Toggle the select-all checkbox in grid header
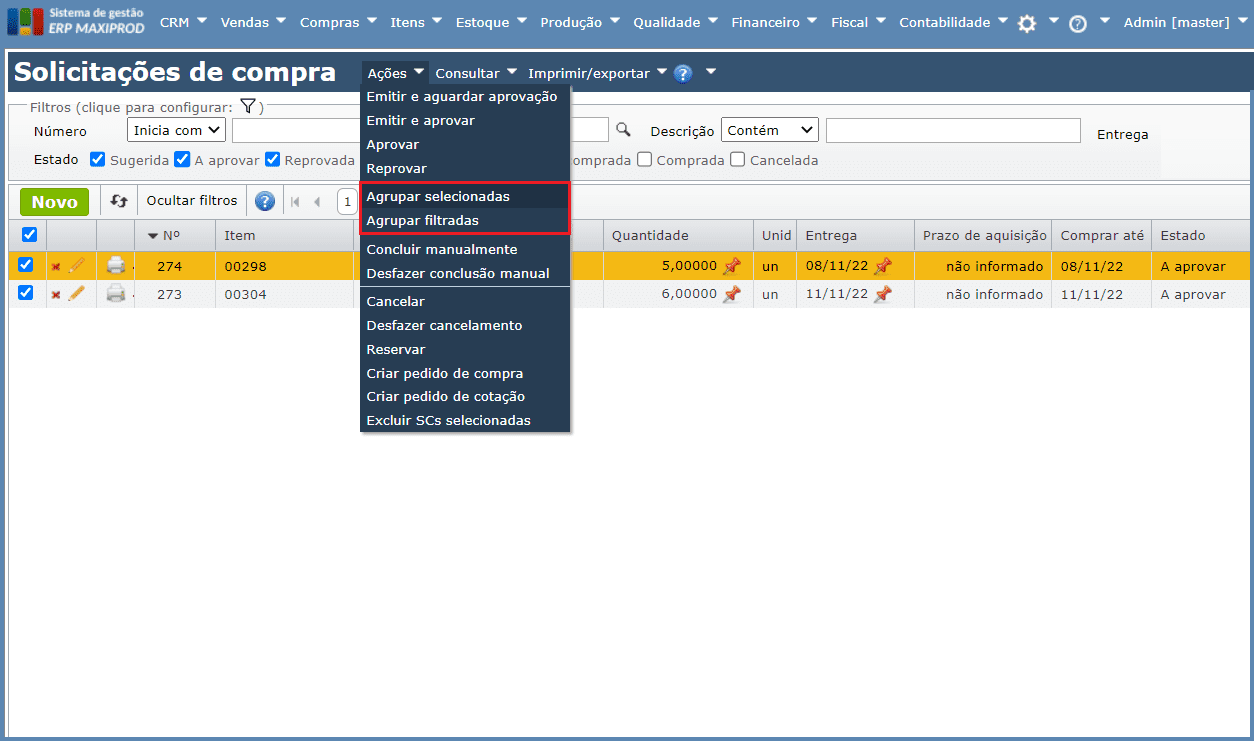The height and width of the screenshot is (741, 1254). 29,235
